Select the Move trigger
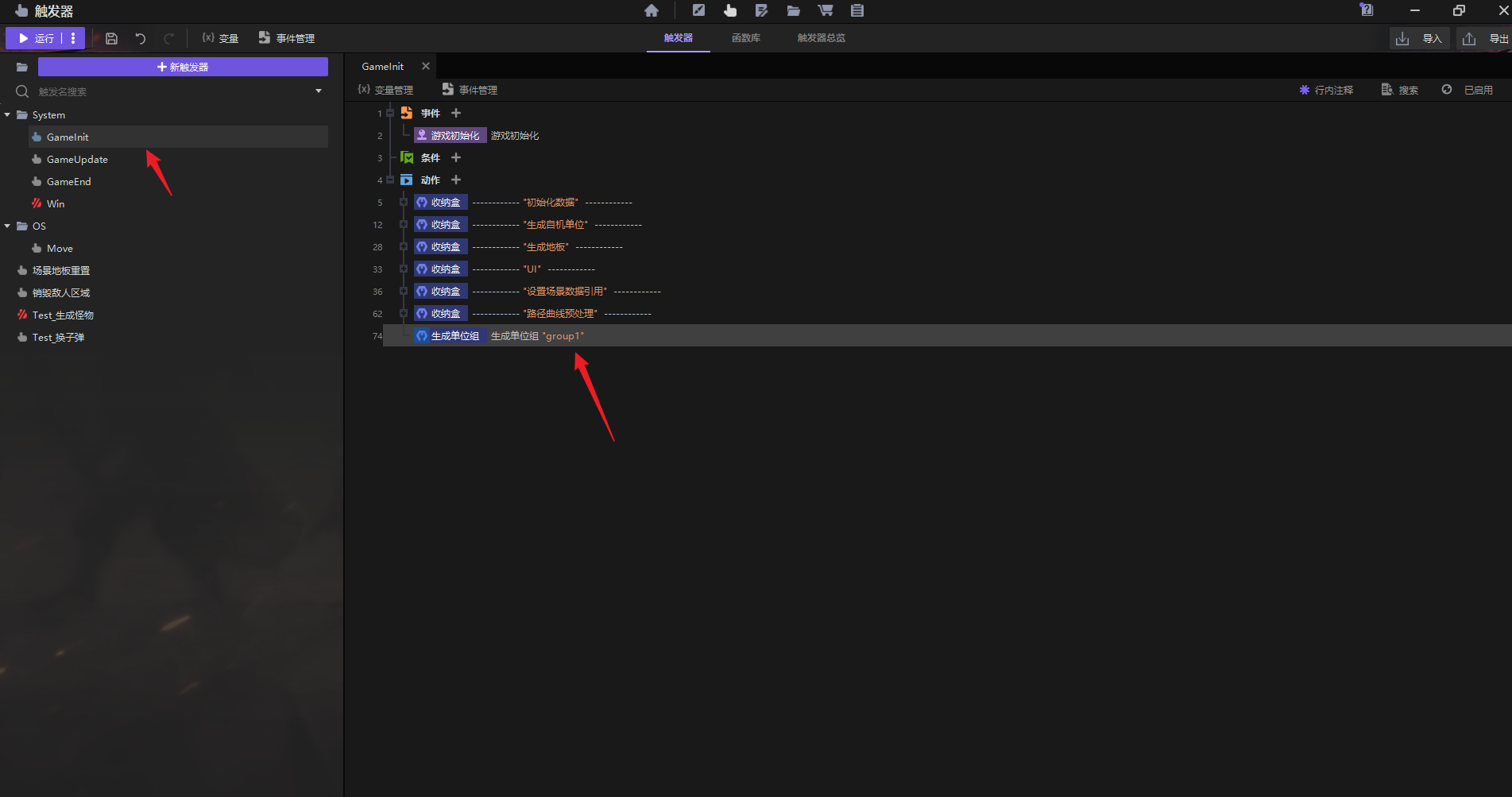Screen dimensions: 1512x797 click(60, 248)
